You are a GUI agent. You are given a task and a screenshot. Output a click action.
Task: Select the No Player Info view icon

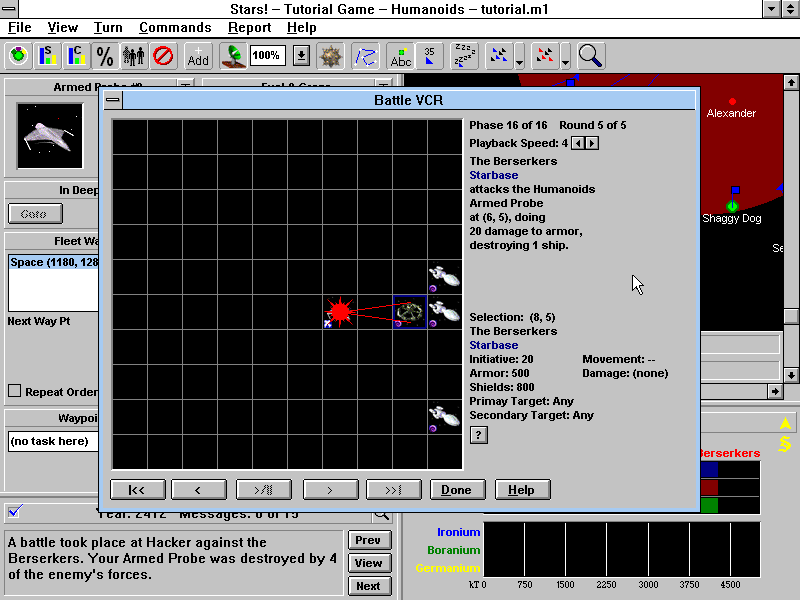tap(163, 56)
